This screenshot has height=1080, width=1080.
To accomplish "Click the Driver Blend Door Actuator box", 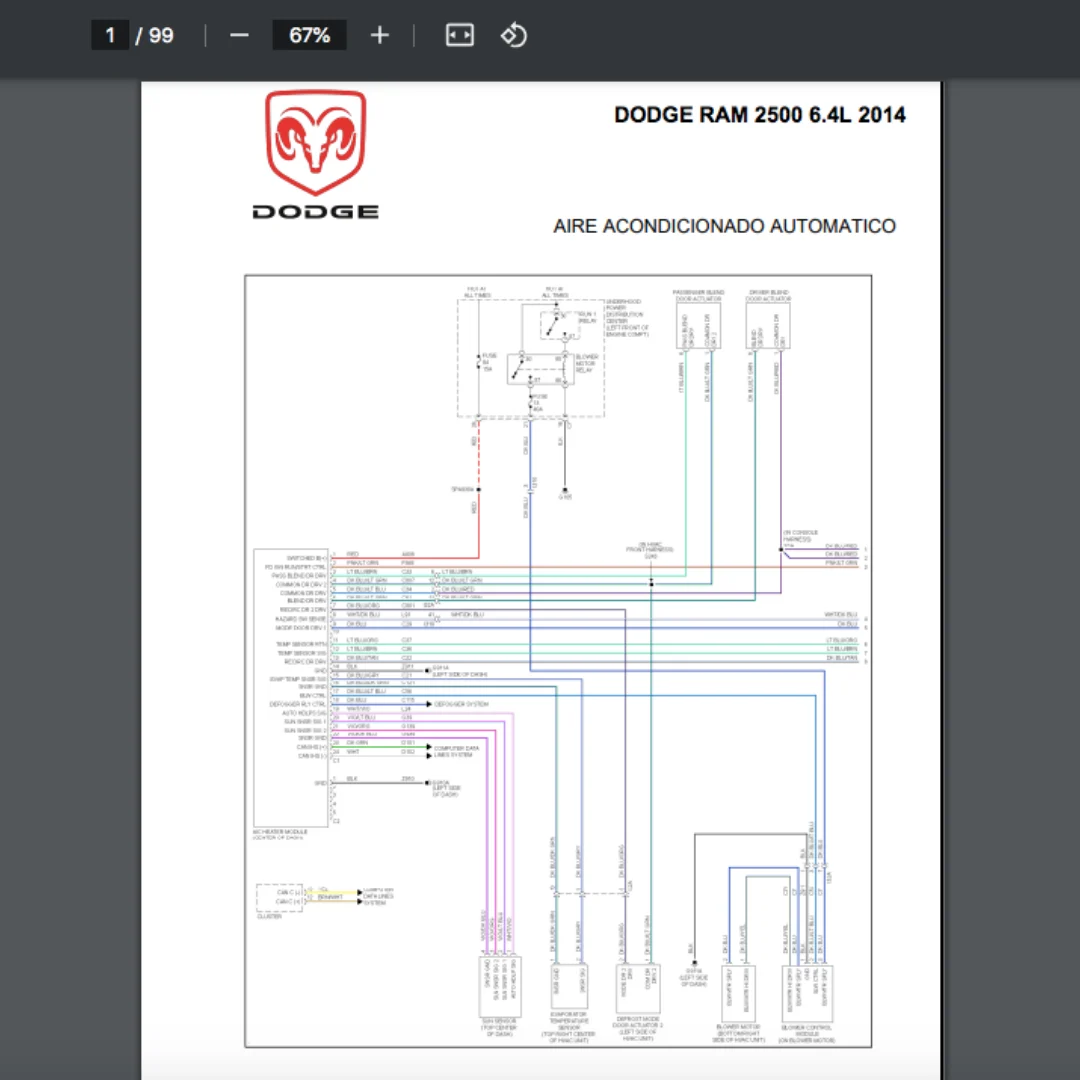I will pos(768,325).
